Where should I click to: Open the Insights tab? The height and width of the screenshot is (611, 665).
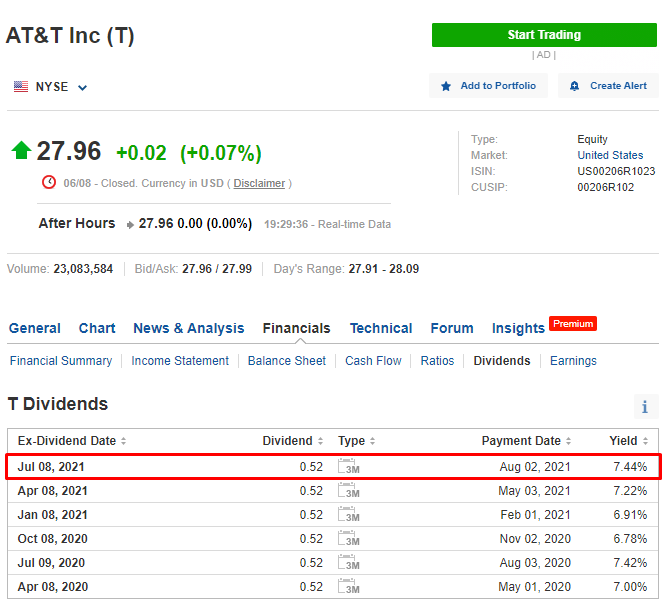[x=518, y=328]
